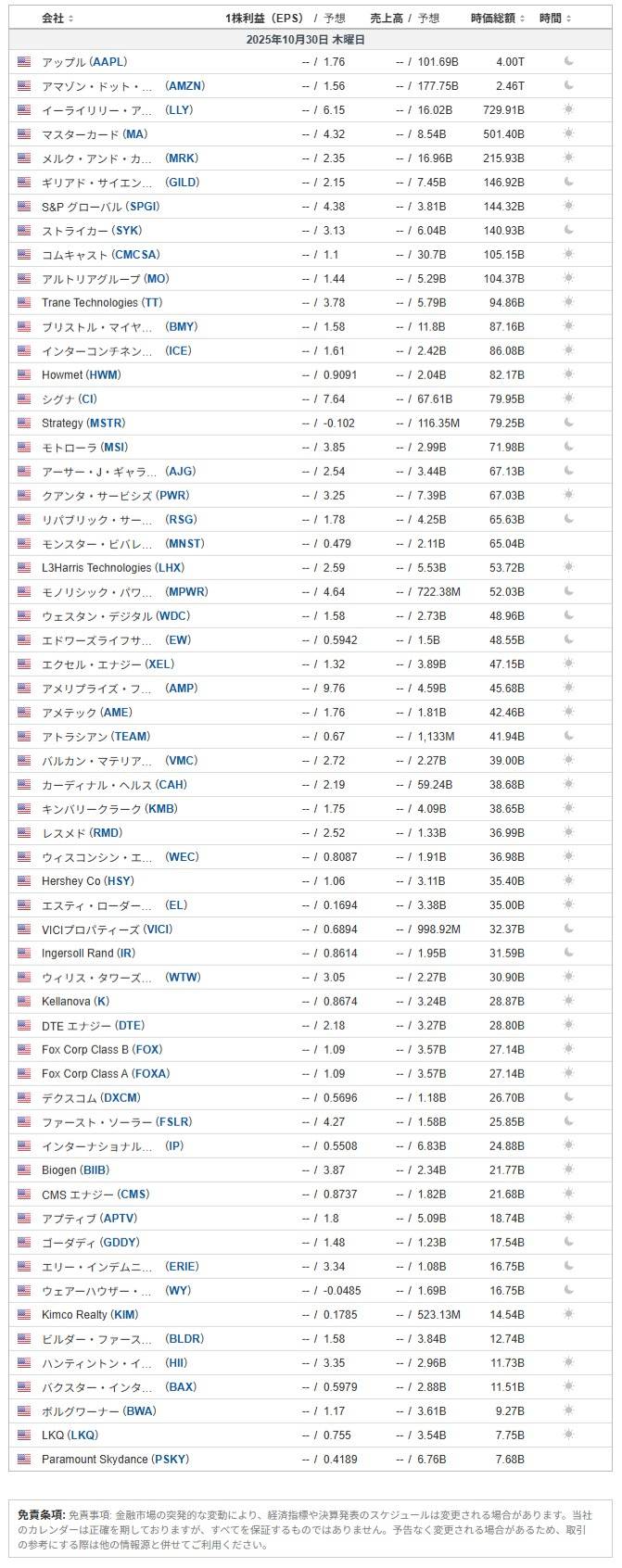Click the time icon in the Kellanova row
Screen dimensions: 622x1568
coord(568,1002)
